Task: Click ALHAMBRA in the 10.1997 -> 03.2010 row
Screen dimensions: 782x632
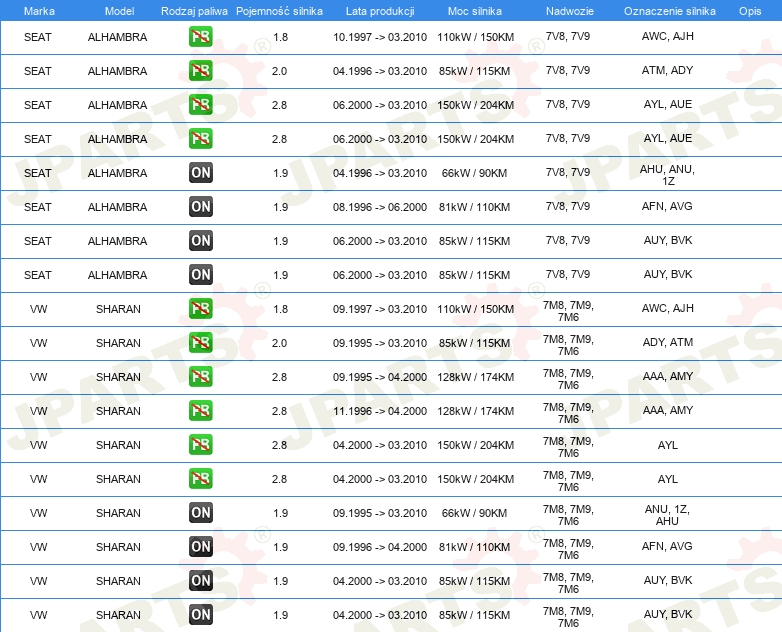Action: coord(117,37)
